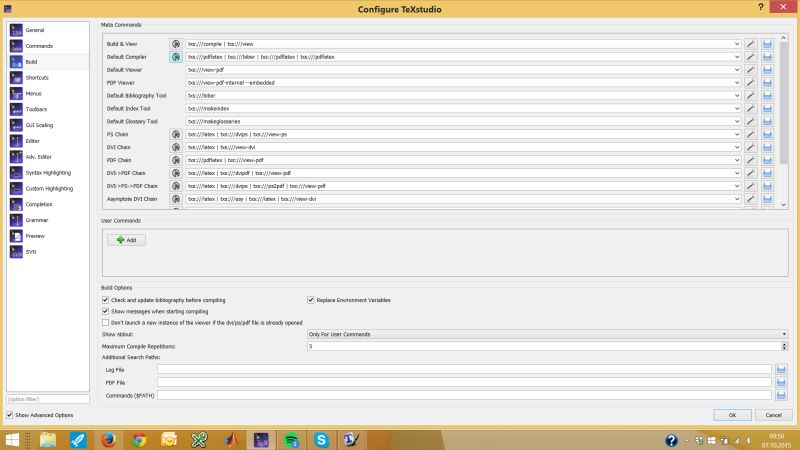Open the wrench icon for Default Index Tool

[x=751, y=109]
